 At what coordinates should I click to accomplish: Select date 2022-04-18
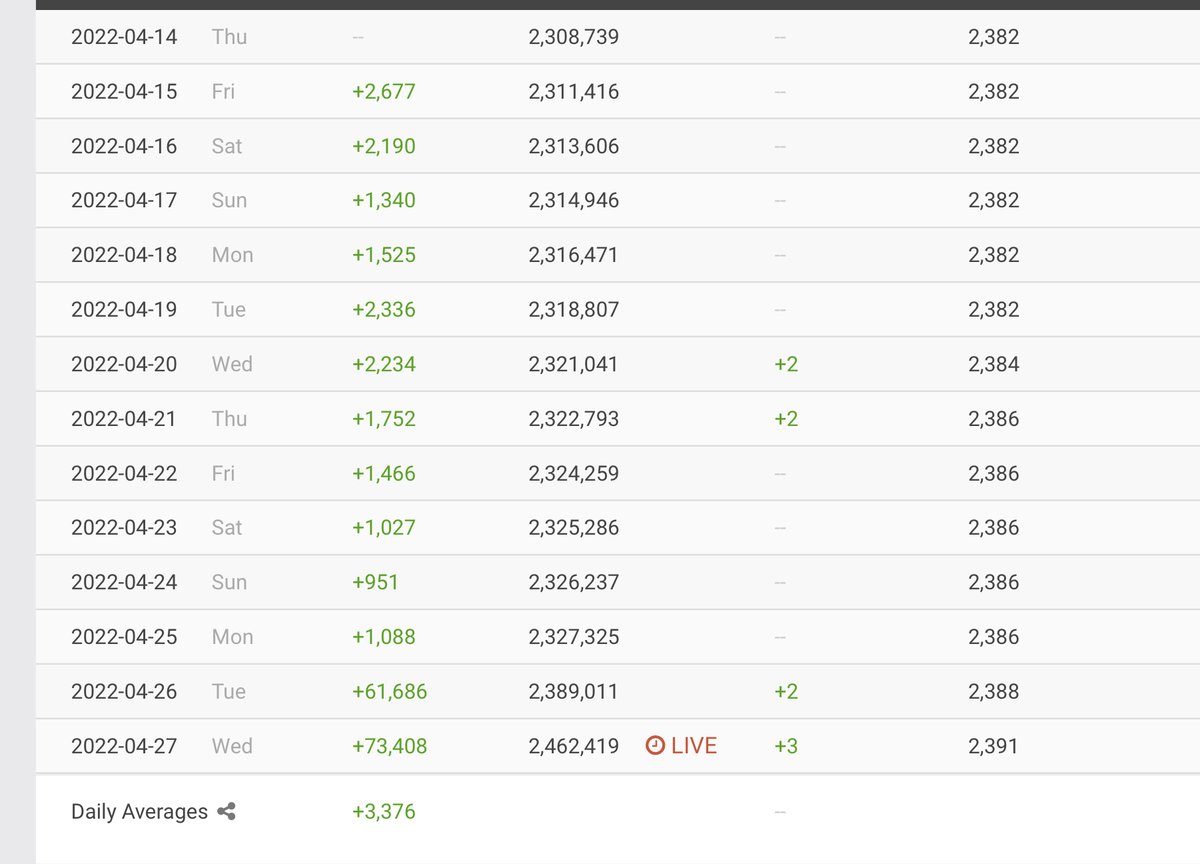(124, 255)
